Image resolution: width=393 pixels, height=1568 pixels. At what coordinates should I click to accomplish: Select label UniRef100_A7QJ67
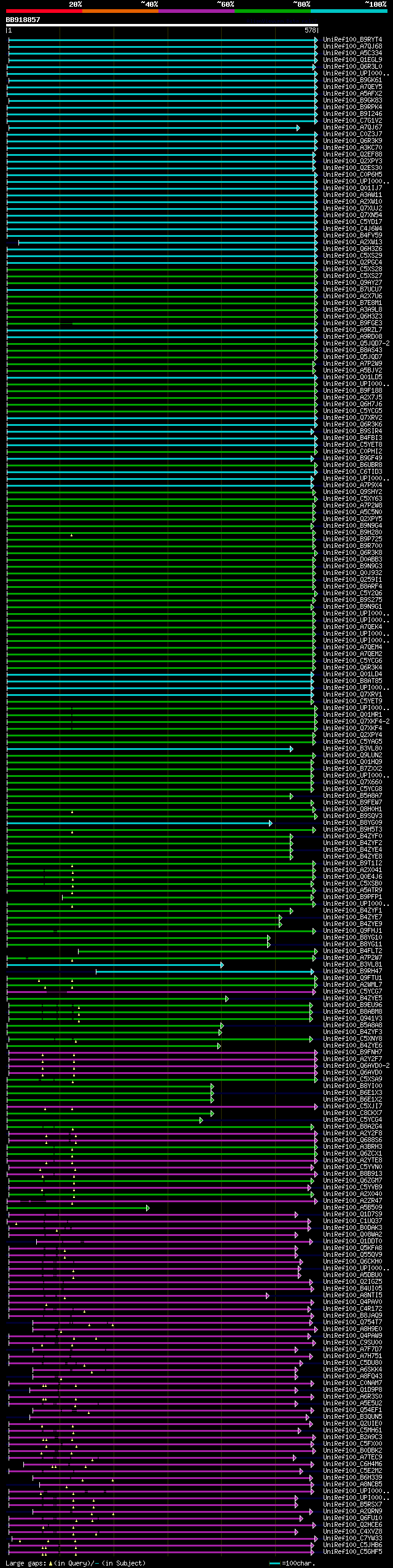coord(352,128)
